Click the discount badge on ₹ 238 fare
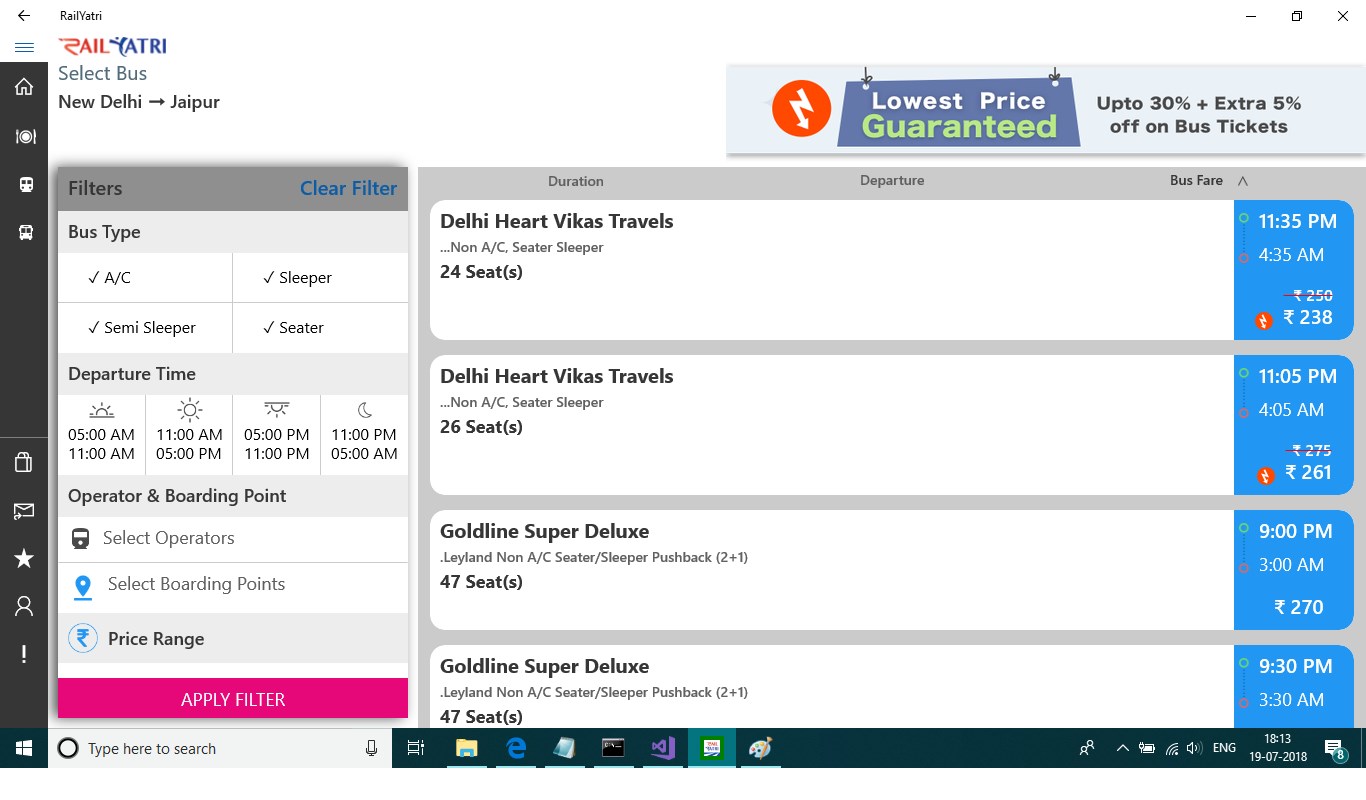The height and width of the screenshot is (800, 1366). tap(1263, 321)
